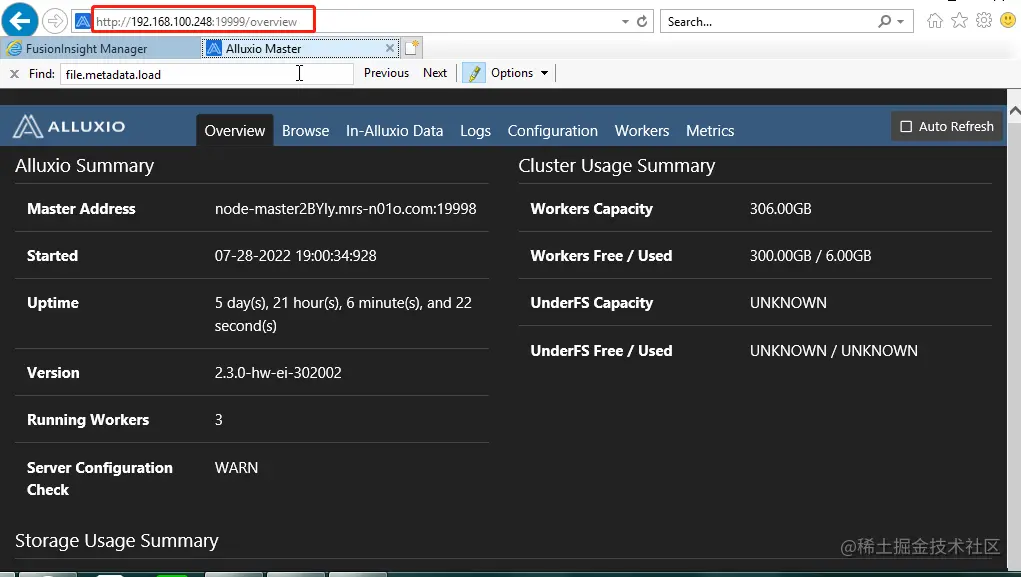Click the browser Back arrow button
Screen dimensions: 1021x577
coord(20,21)
